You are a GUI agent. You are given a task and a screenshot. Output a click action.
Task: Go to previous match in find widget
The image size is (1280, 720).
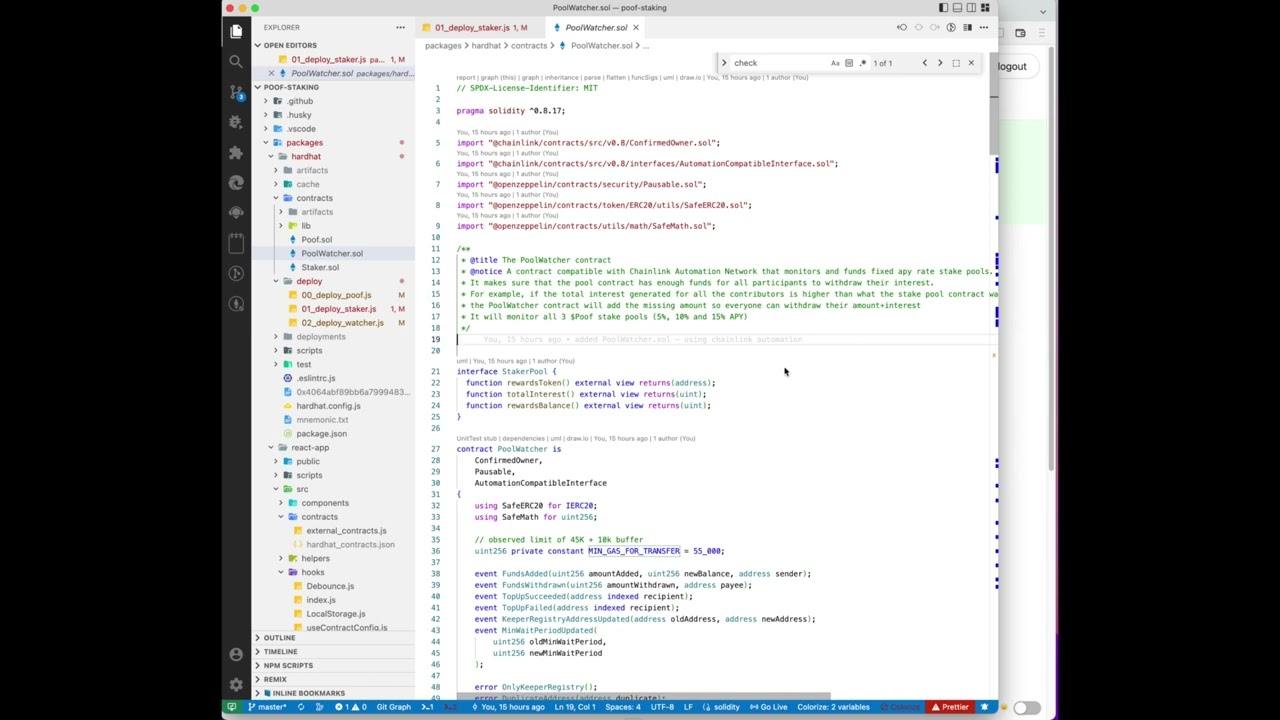[924, 63]
